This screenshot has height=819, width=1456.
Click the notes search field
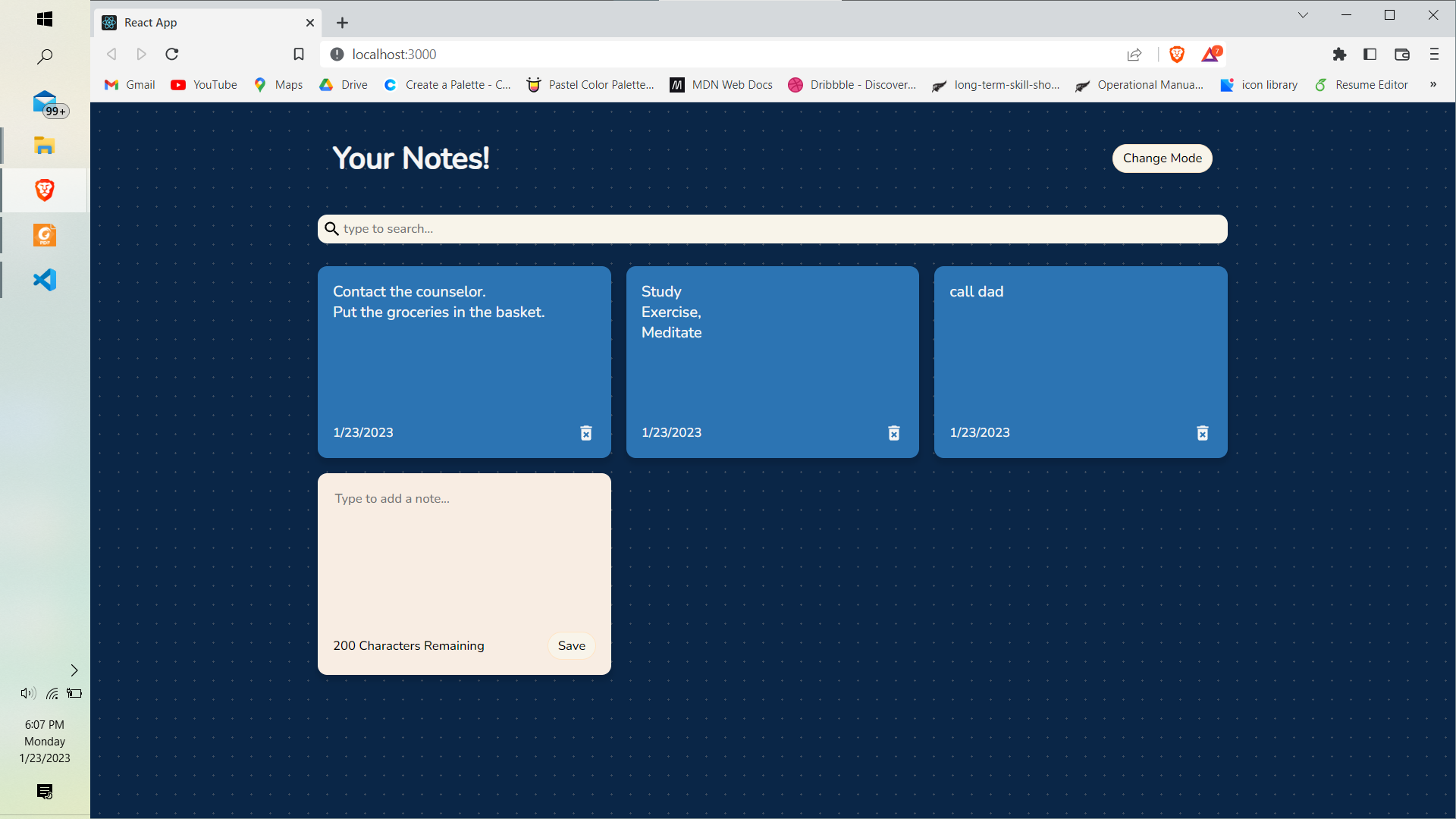[772, 228]
